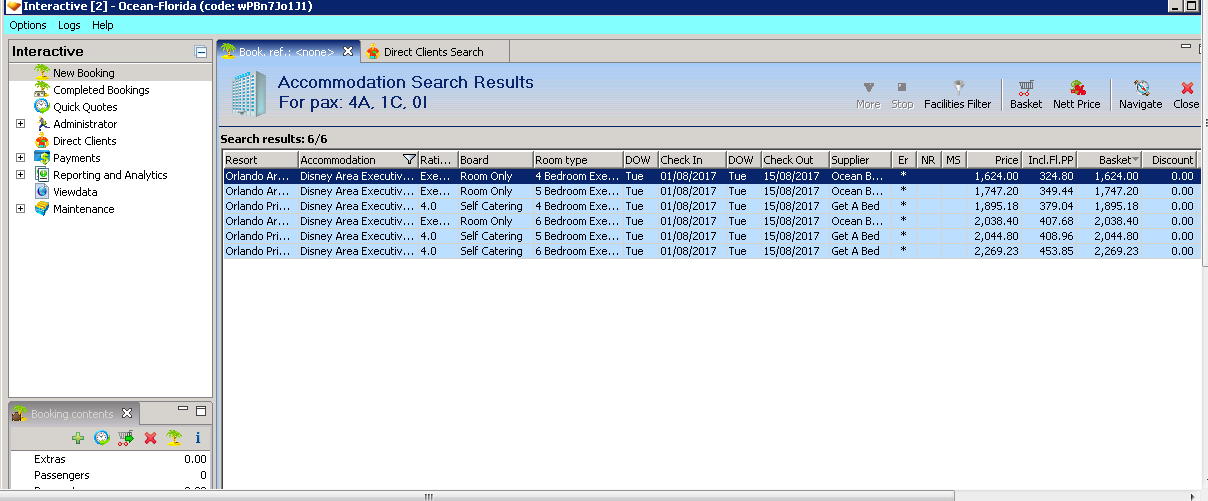Viewport: 1208px width, 501px height.
Task: Collapse the Interactive panel header button
Action: [x=201, y=52]
